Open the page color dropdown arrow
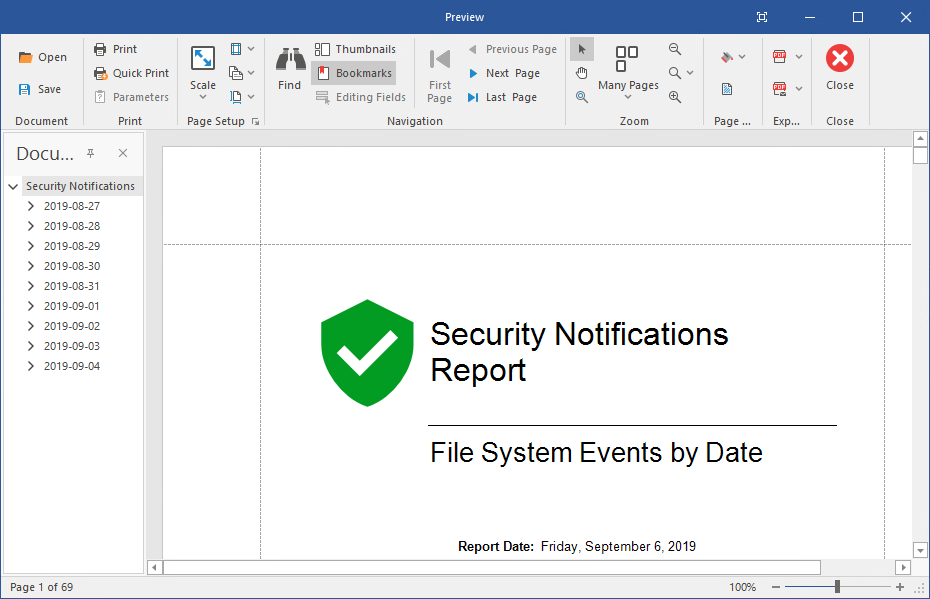Viewport: 930px width, 599px height. [x=742, y=57]
